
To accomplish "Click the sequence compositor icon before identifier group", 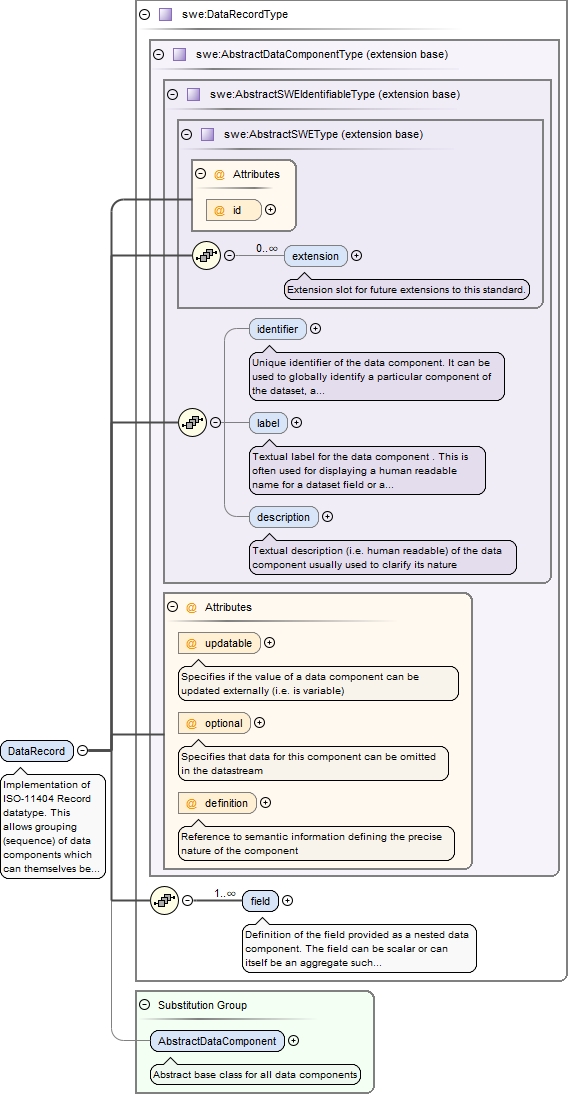I will click(x=193, y=422).
